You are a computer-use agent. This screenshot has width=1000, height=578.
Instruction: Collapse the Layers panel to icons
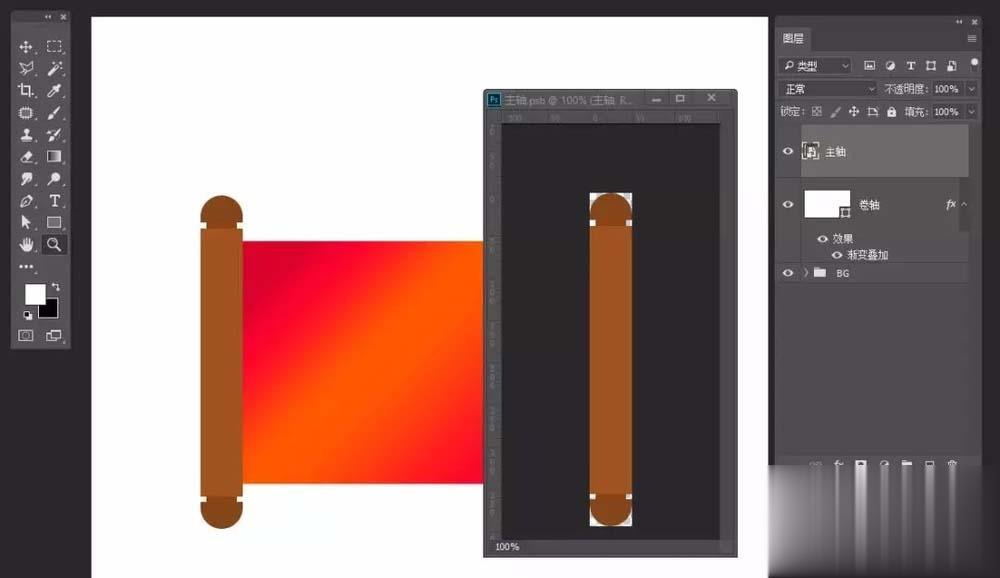coord(959,22)
